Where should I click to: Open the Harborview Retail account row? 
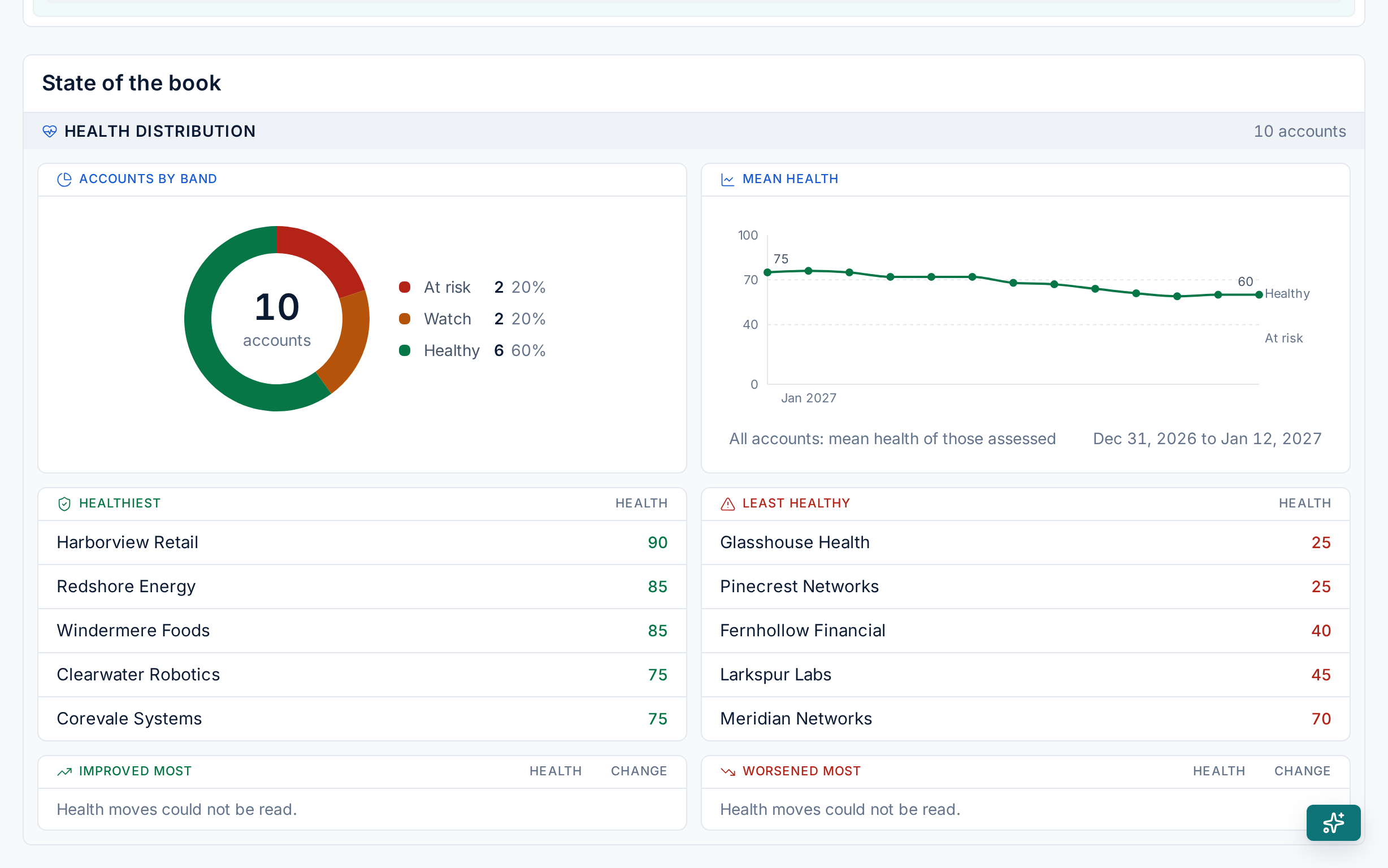coord(362,542)
